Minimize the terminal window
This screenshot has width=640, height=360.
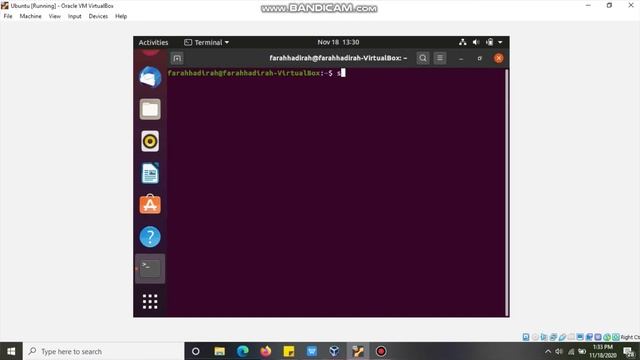[x=461, y=58]
